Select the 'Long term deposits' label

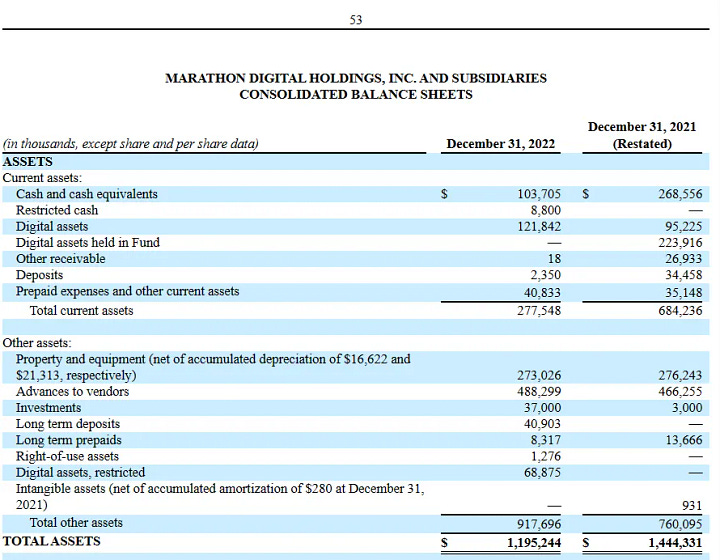[68, 424]
